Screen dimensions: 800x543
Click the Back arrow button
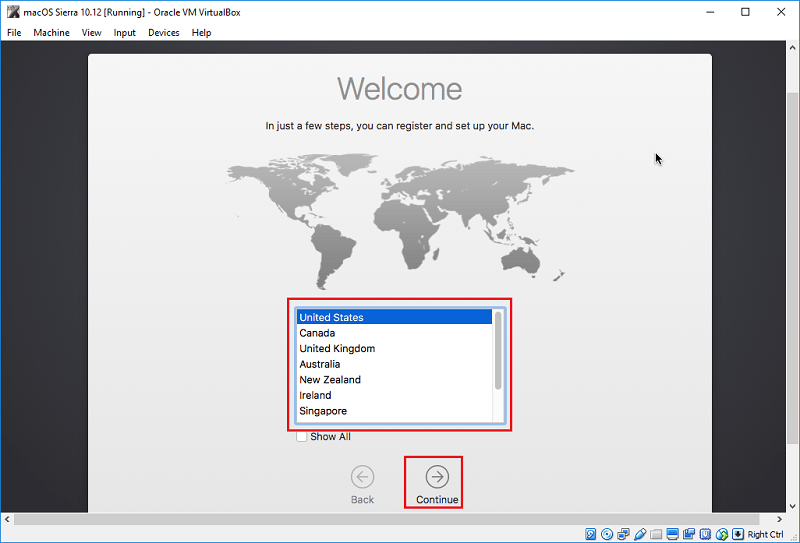coord(362,477)
